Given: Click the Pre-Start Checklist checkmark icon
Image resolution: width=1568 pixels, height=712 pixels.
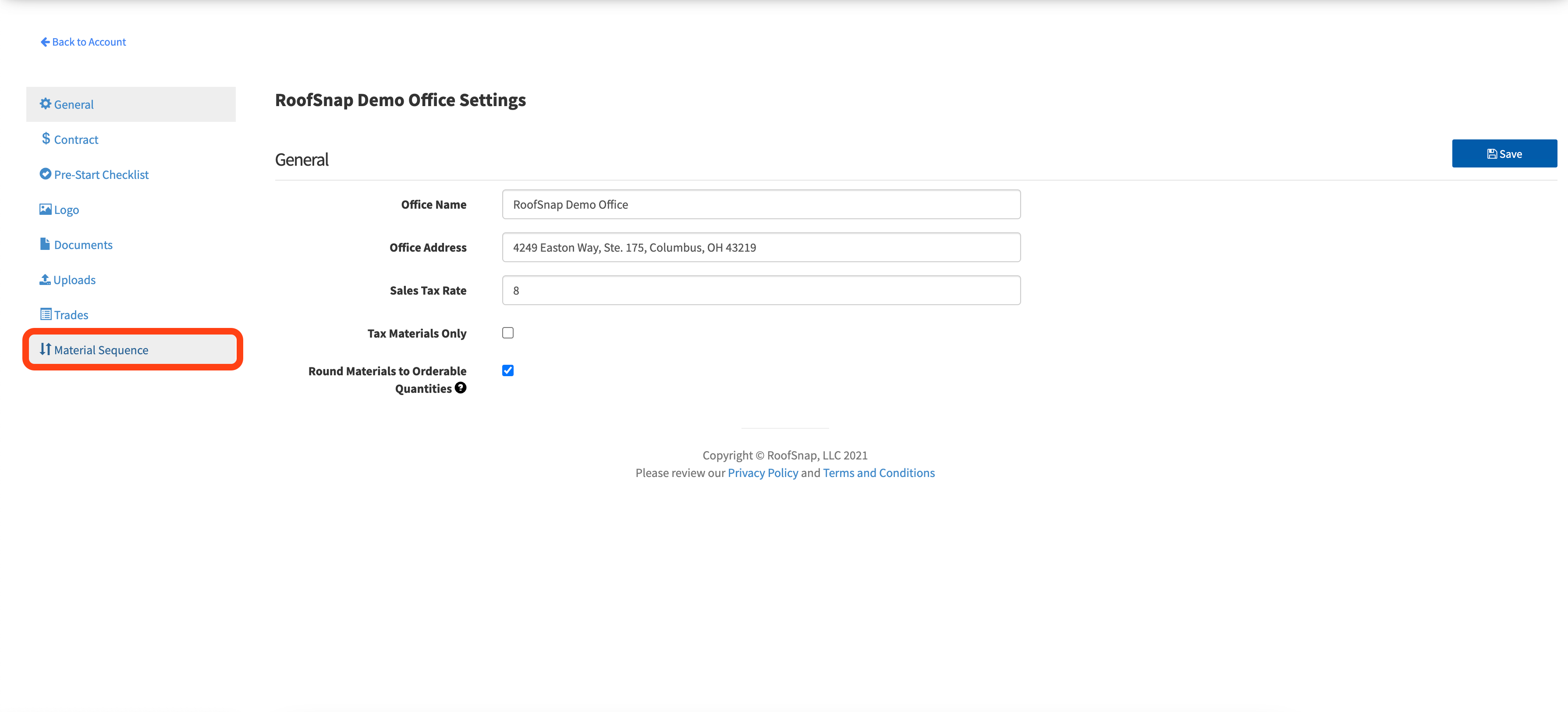Looking at the screenshot, I should [x=45, y=174].
